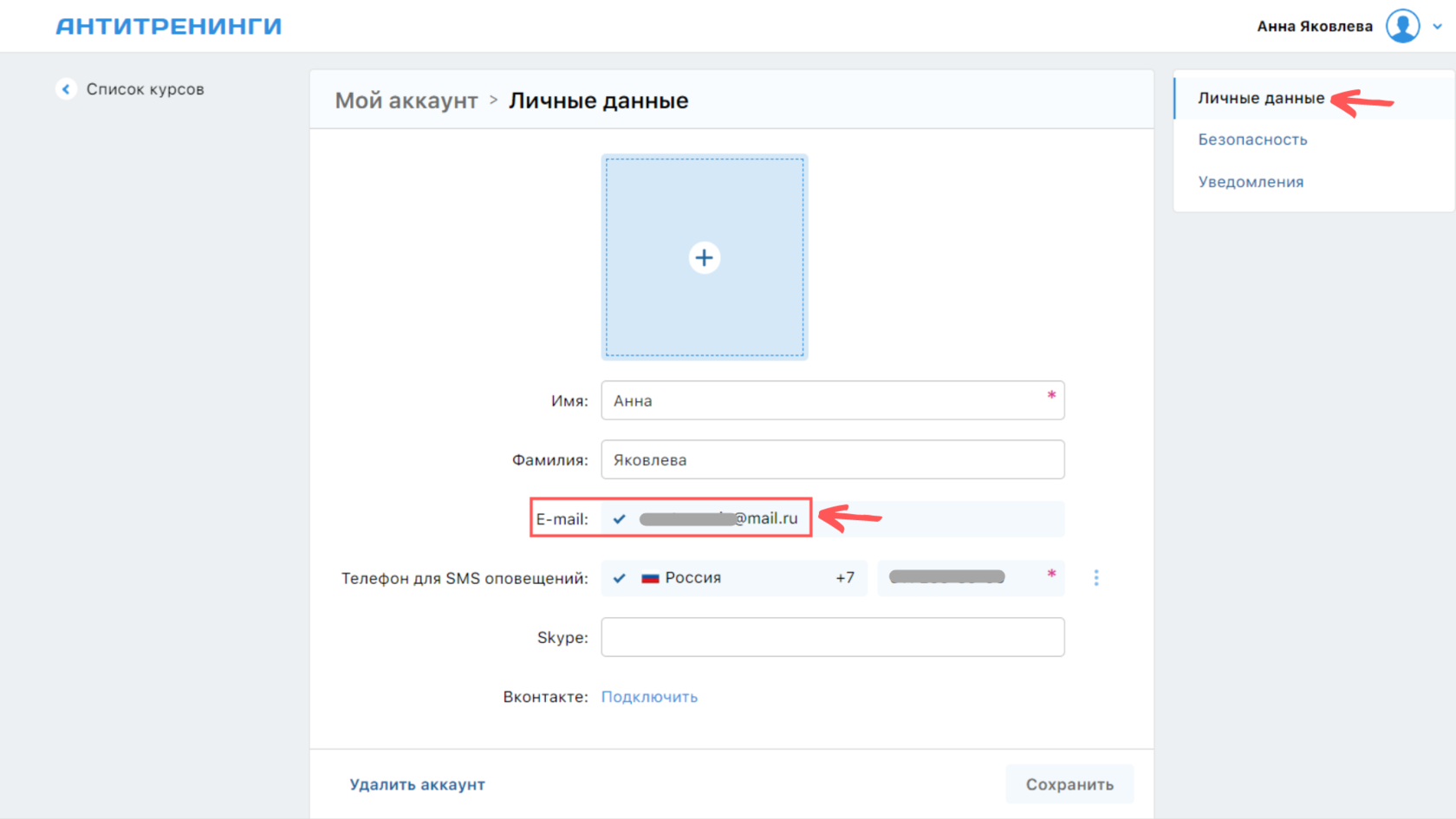Click the Антитренинги logo
Viewport: 1456px width, 819px height.
click(169, 26)
